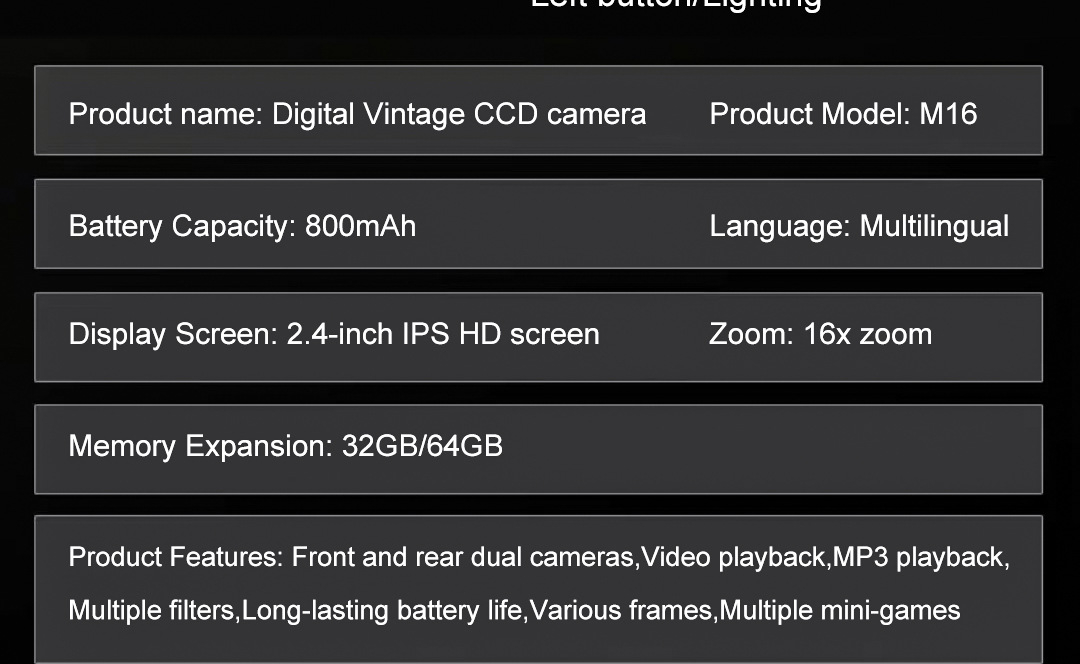The image size is (1080, 664).
Task: Select the 'Digital Vintage CCD camera' text
Action: pos(459,114)
